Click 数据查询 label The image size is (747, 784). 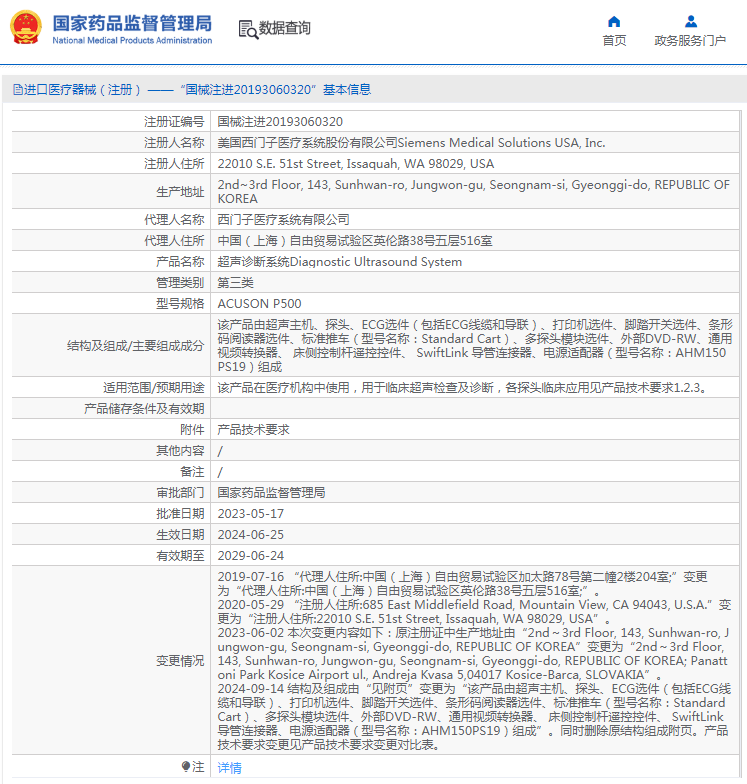pos(284,28)
